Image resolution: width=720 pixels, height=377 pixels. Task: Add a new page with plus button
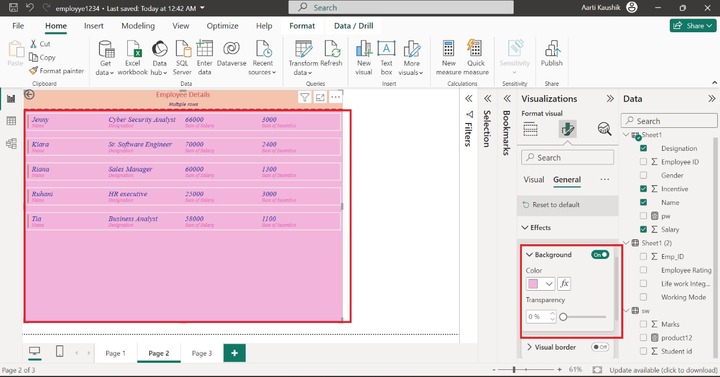(235, 353)
